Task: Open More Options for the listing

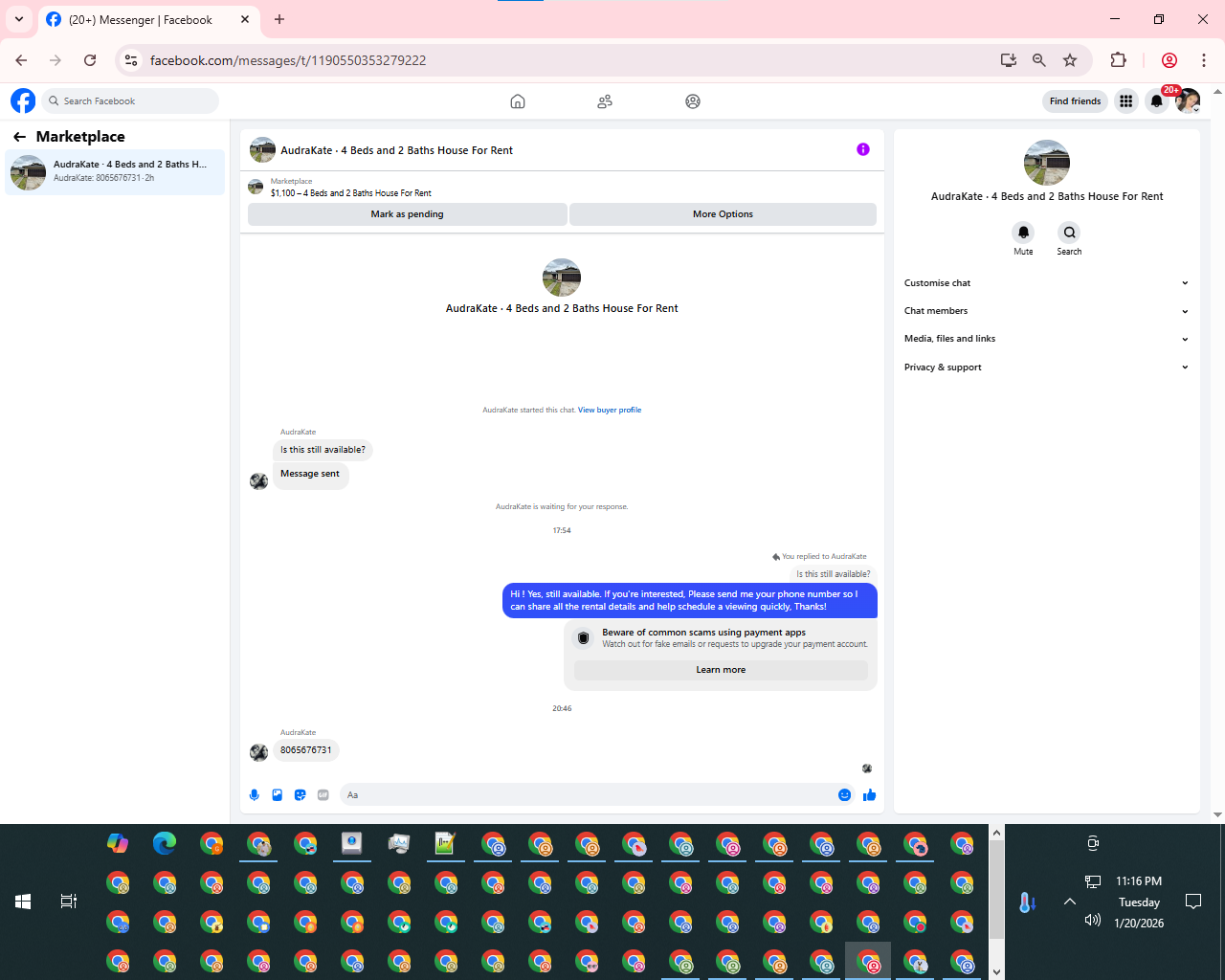Action: click(x=723, y=214)
